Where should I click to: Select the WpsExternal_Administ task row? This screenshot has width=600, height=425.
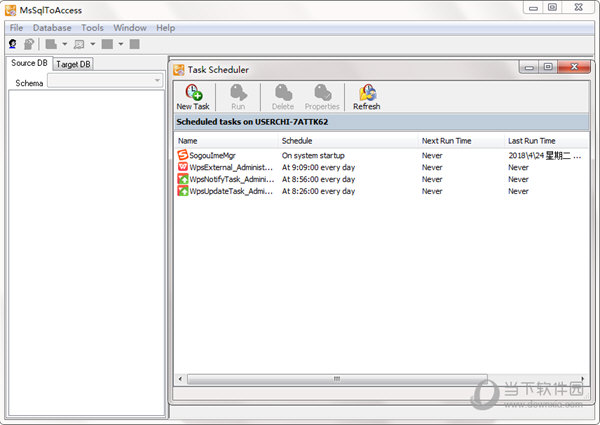[224, 167]
